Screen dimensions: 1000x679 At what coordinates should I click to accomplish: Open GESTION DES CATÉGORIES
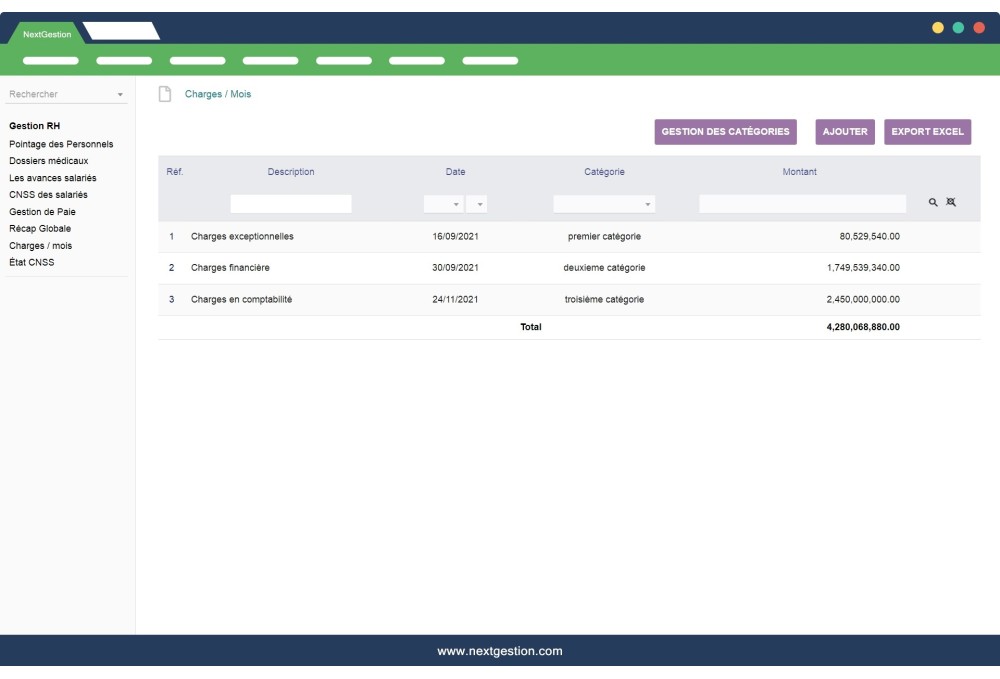724,131
